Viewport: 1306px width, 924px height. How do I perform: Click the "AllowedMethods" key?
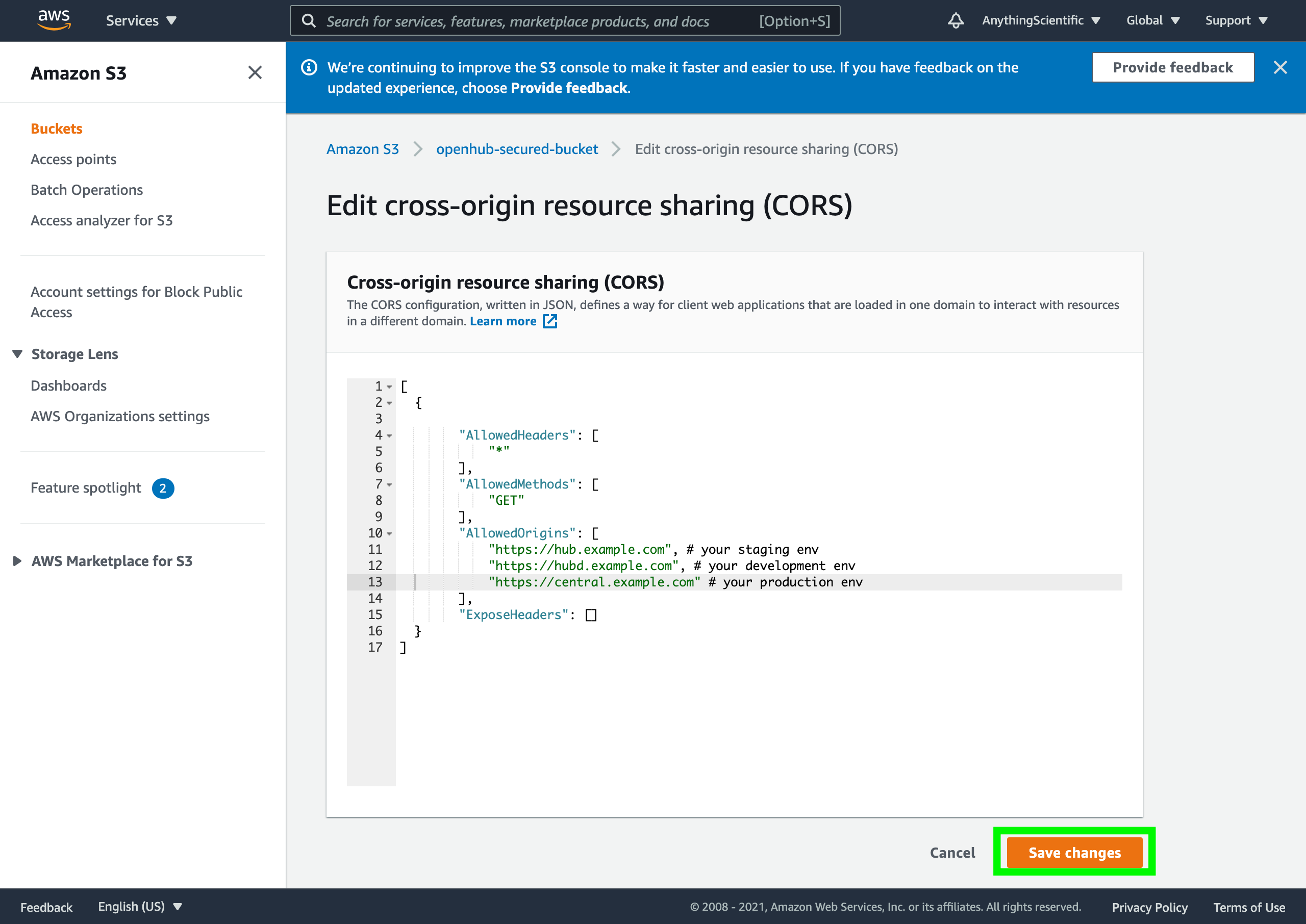pos(517,485)
